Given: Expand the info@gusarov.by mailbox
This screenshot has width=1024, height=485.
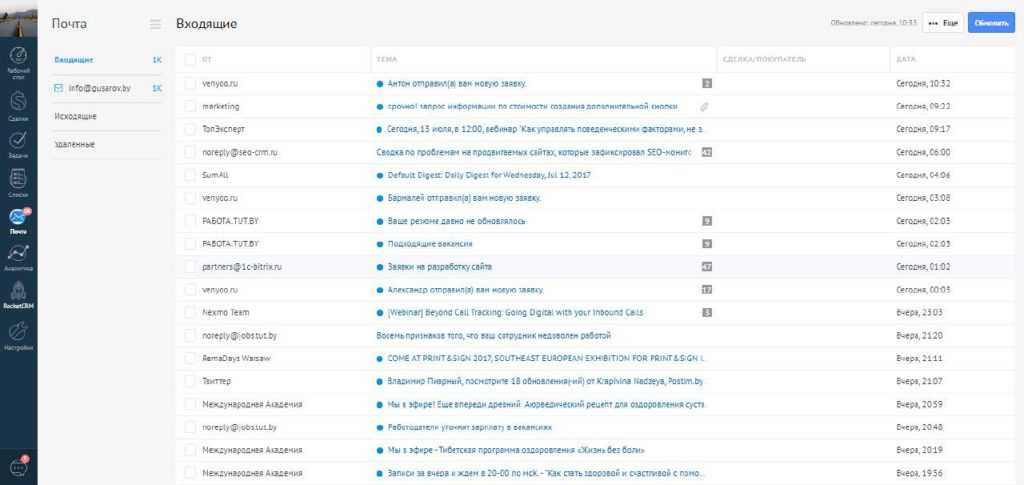Looking at the screenshot, I should coord(98,88).
